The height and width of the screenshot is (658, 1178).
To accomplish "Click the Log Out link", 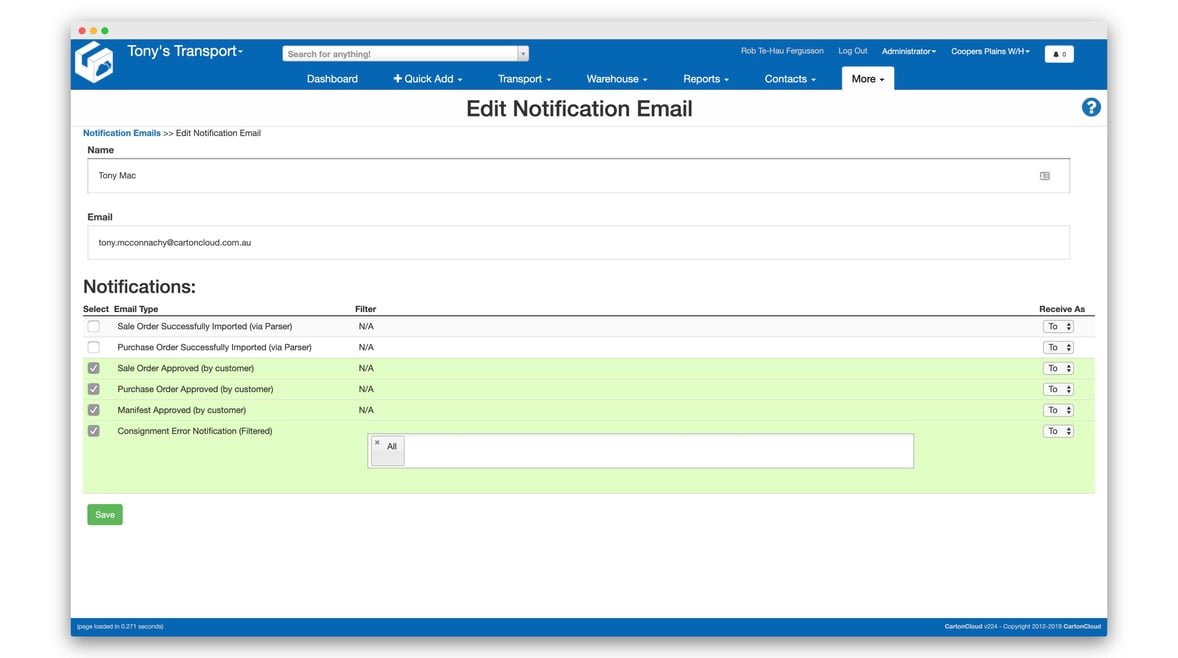I will point(852,50).
